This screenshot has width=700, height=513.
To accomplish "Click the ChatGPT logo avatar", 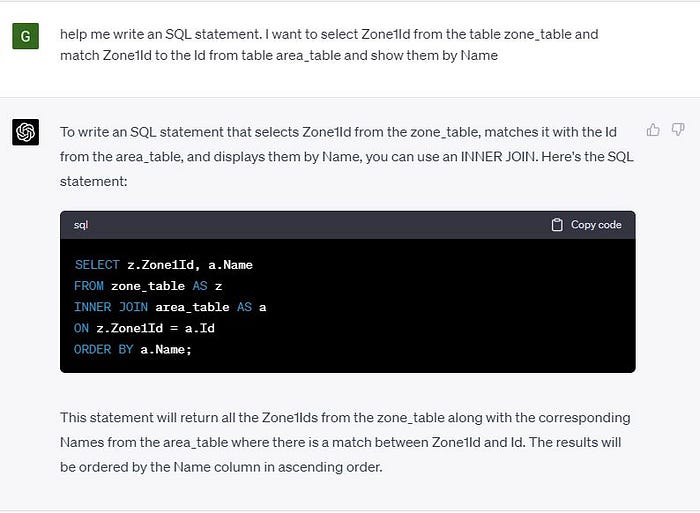I will 25,132.
